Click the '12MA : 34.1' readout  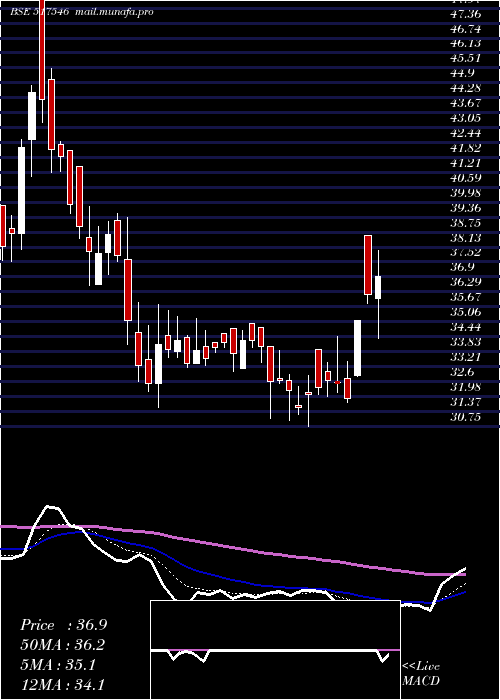(x=63, y=684)
